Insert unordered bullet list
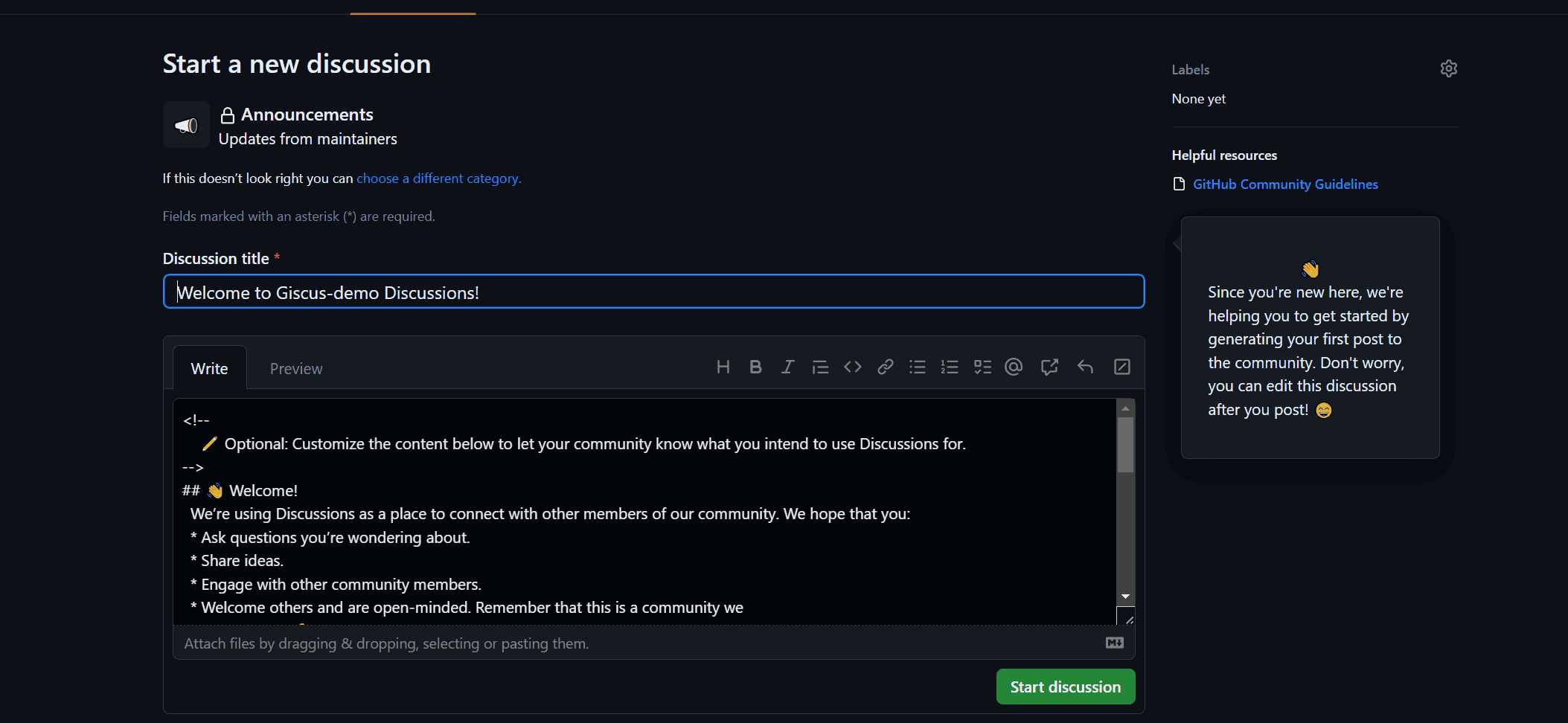Screen dimensions: 1568x723 [918, 367]
